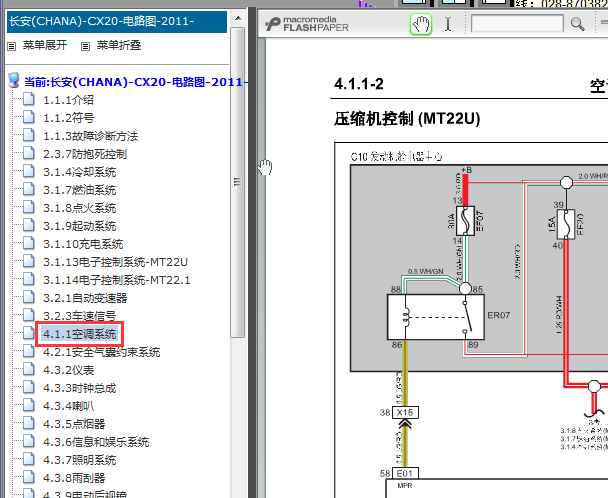Click document icon beside 2.3.7防抱死控制
This screenshot has height=498, width=608.
29,153
